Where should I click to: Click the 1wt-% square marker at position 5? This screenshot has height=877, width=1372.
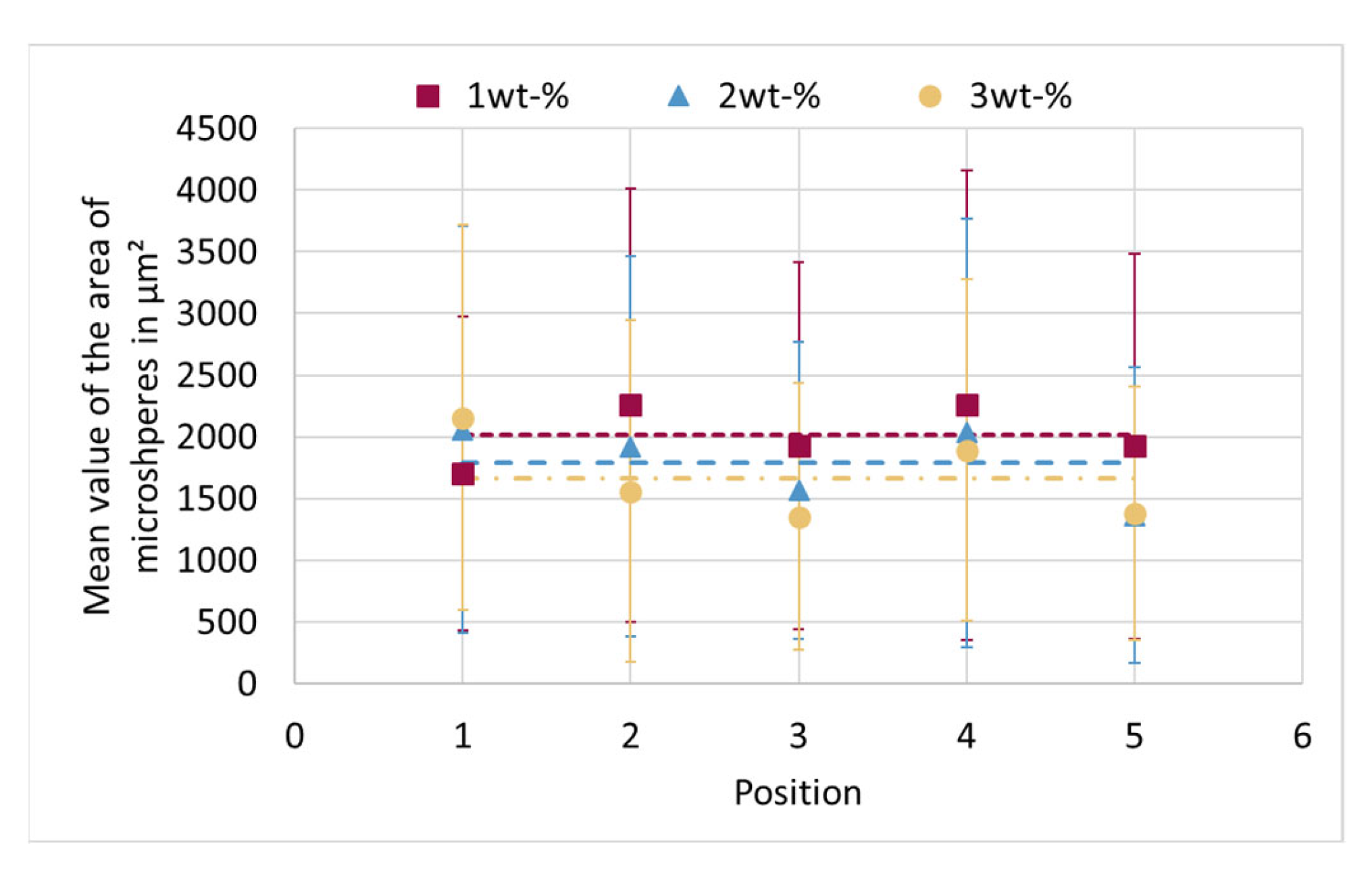click(x=1135, y=447)
